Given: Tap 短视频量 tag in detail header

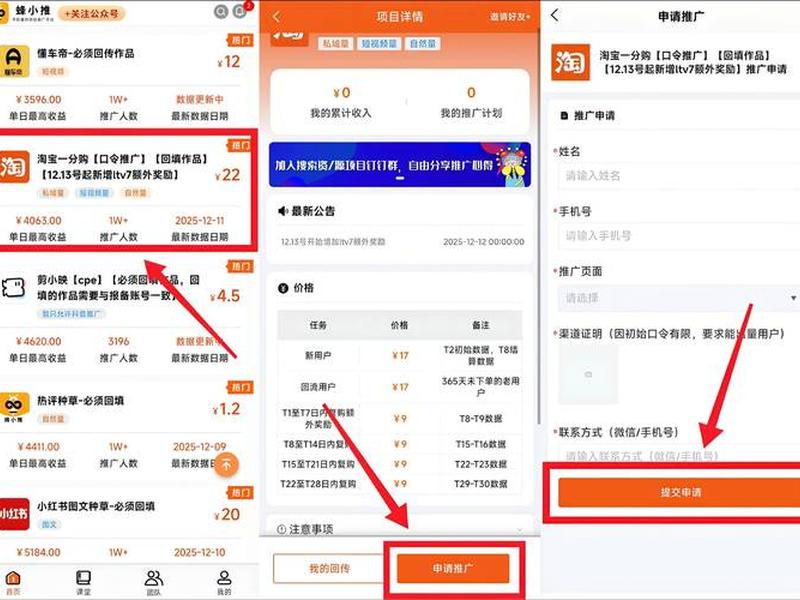Looking at the screenshot, I should (x=379, y=44).
